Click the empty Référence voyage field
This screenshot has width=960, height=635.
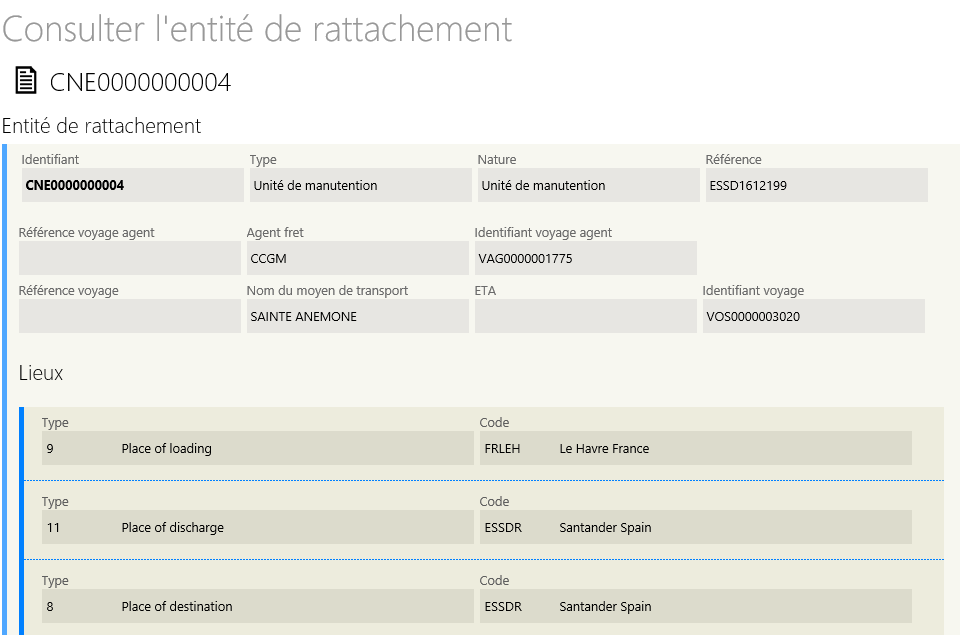point(130,317)
